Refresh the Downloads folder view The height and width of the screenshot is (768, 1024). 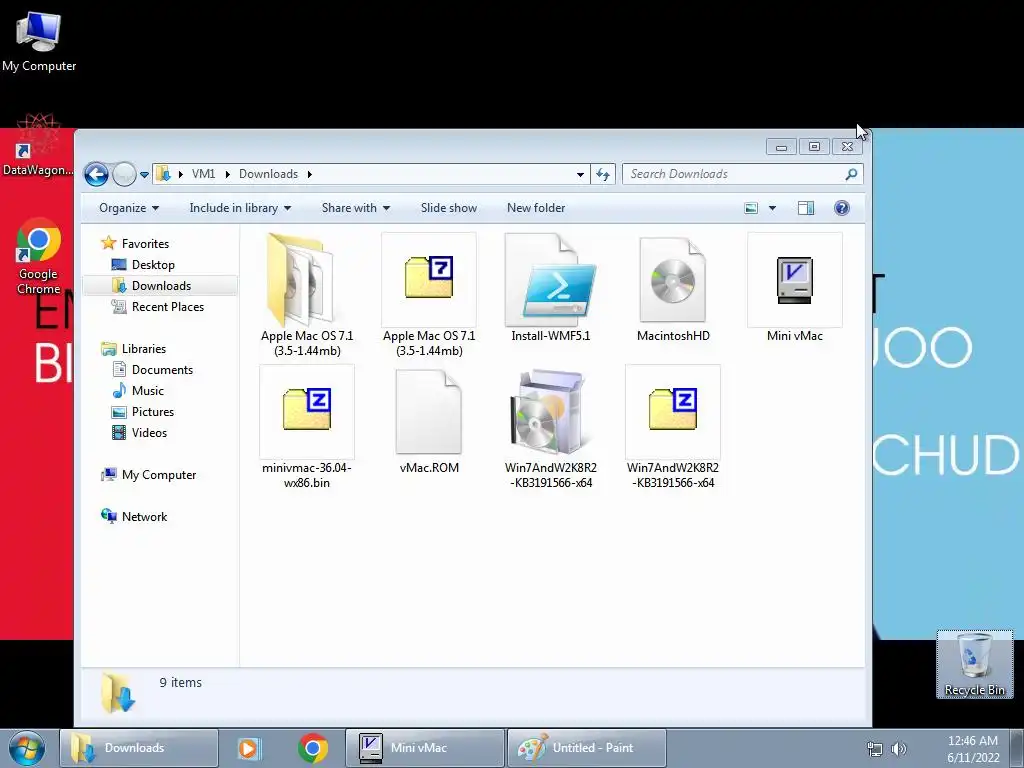pos(603,174)
